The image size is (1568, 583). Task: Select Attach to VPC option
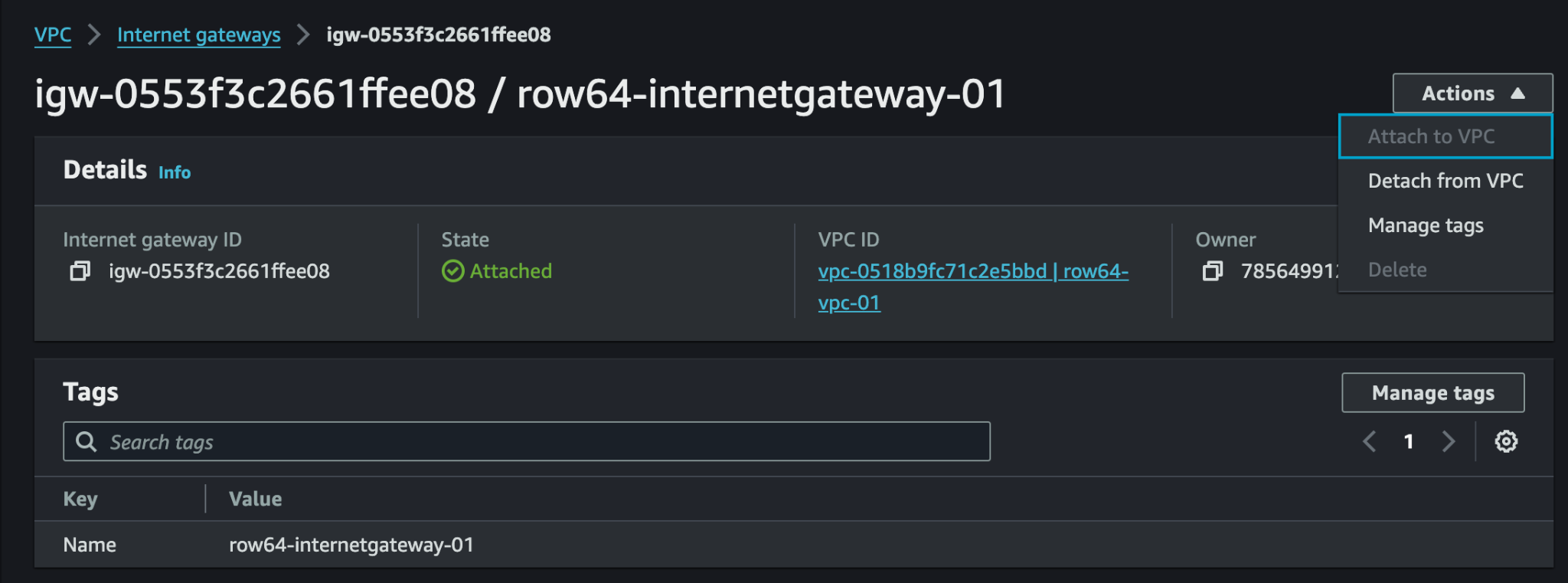tap(1445, 136)
